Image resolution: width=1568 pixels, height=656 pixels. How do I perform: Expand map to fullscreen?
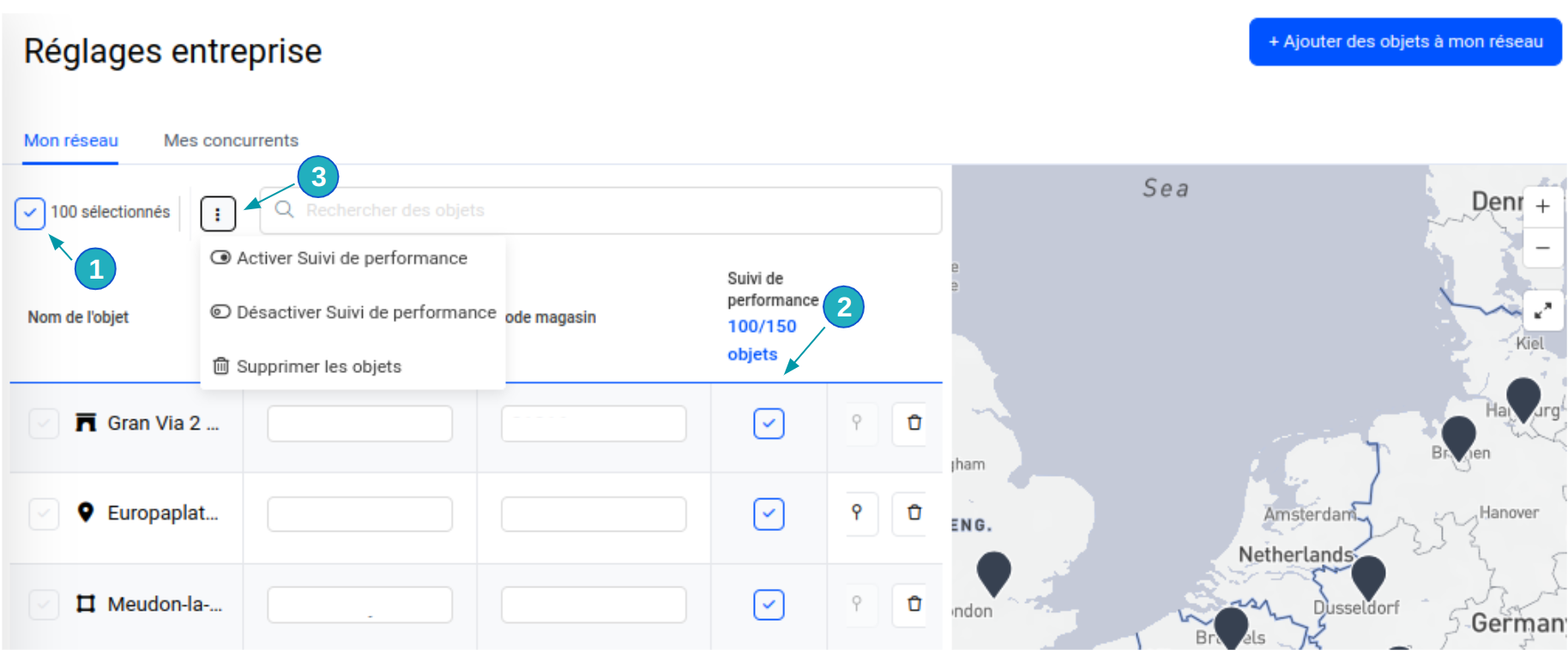click(x=1542, y=310)
